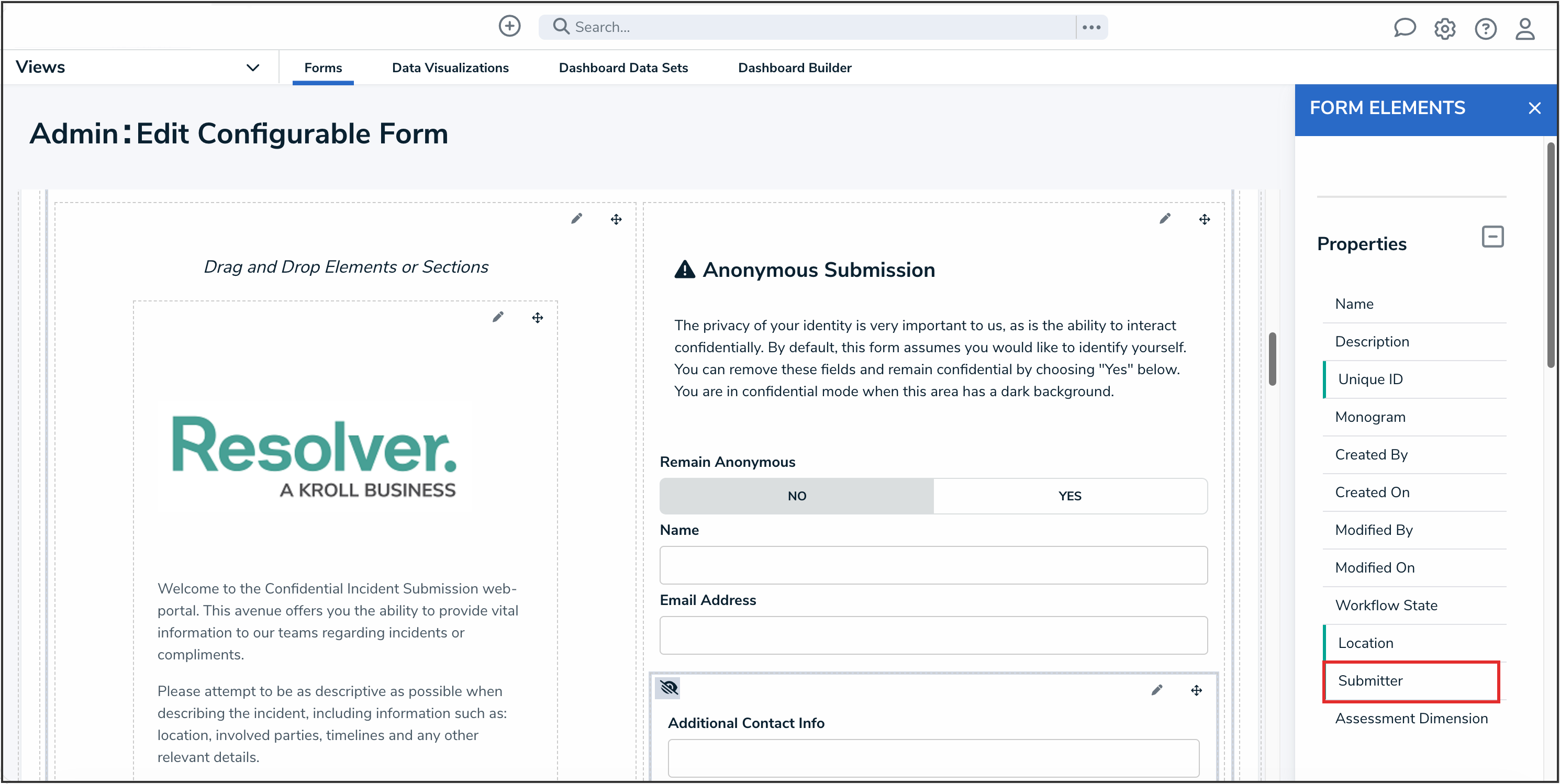The image size is (1560, 784).
Task: Toggle hidden visibility on Additional Contact Info
Action: click(668, 688)
